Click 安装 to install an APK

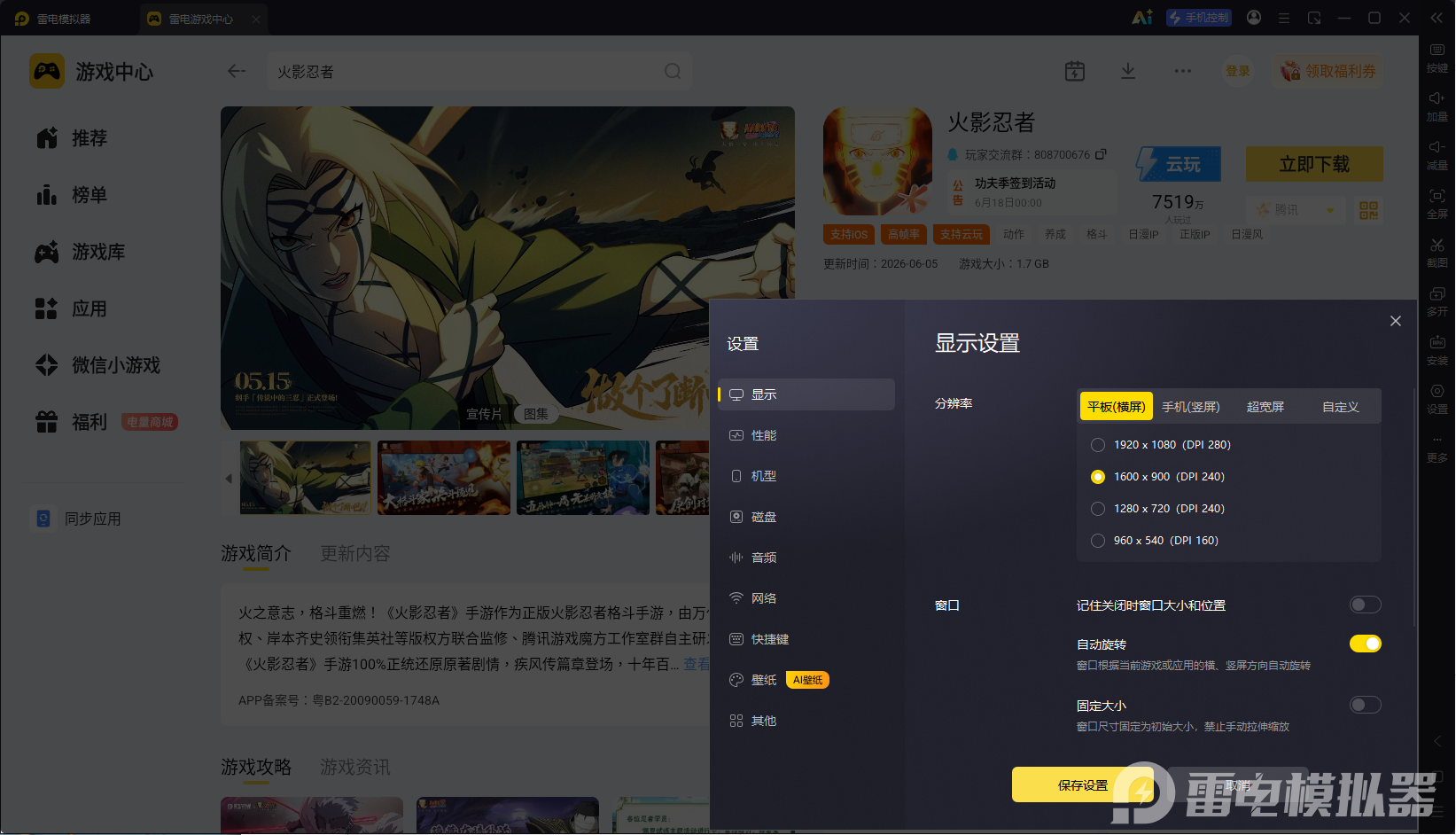coord(1437,350)
